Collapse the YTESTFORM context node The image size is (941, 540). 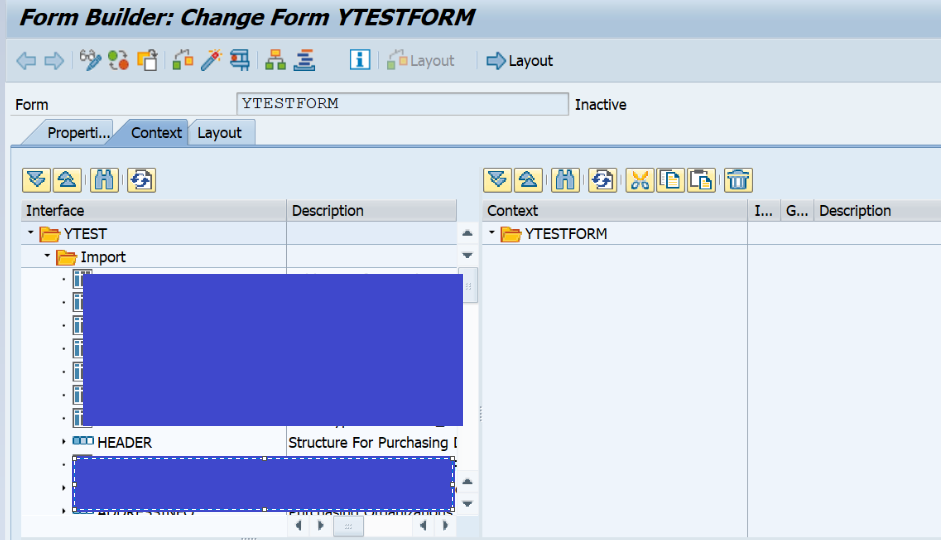[492, 235]
